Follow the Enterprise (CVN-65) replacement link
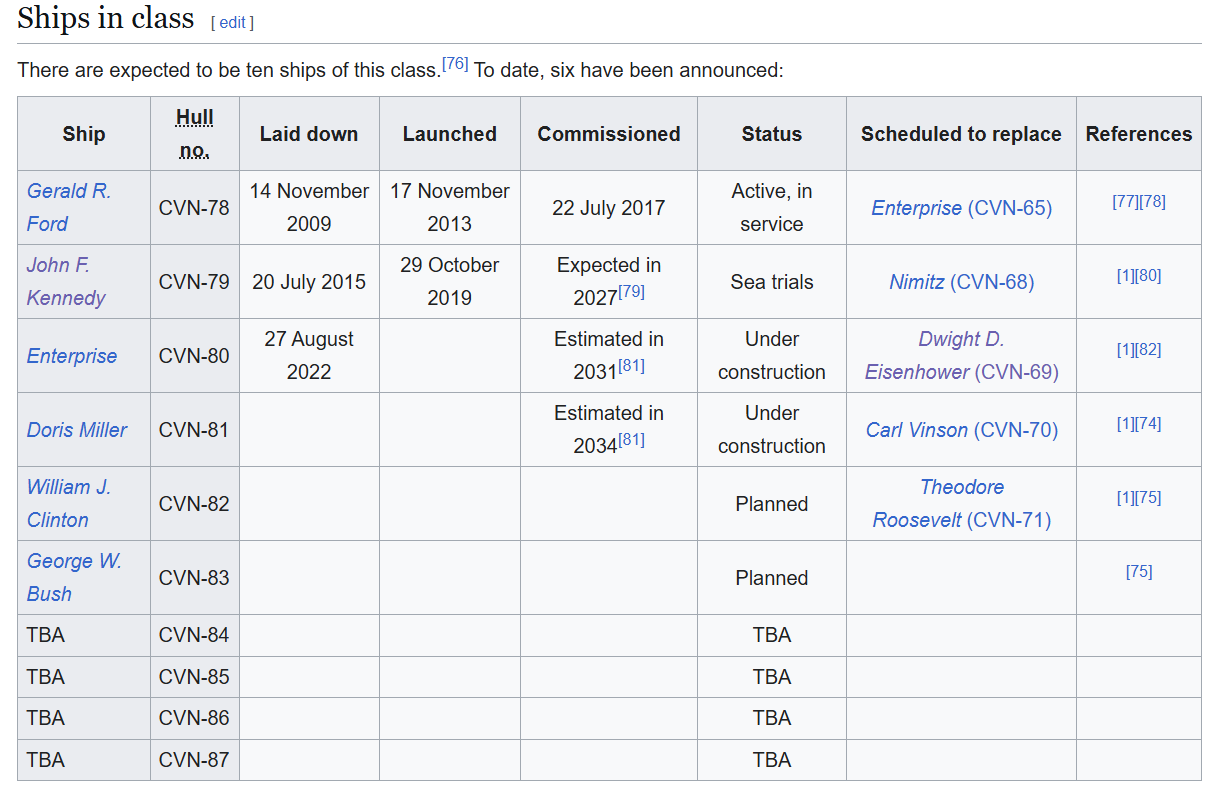The image size is (1215, 807). 962,208
